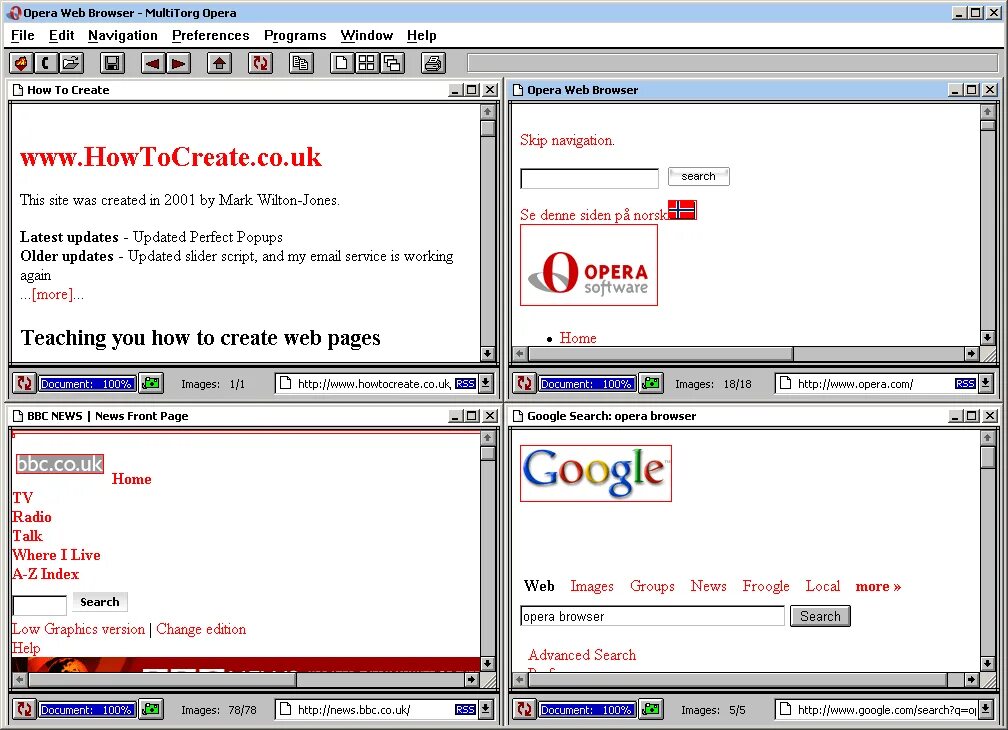
Task: Toggle image loading in Google Search window
Action: [x=652, y=709]
